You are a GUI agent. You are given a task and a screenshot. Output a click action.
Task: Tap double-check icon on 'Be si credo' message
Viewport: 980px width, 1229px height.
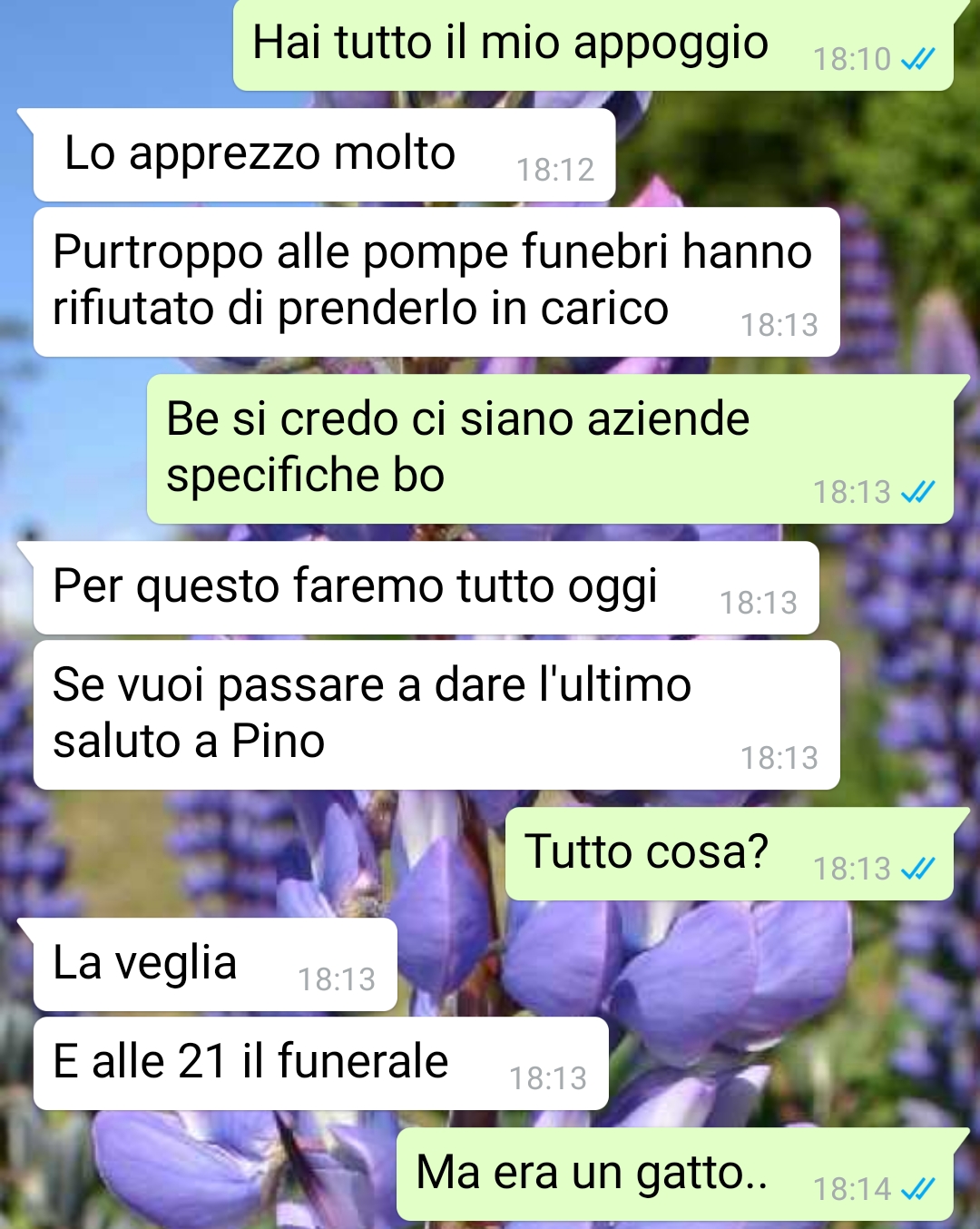pos(917,492)
